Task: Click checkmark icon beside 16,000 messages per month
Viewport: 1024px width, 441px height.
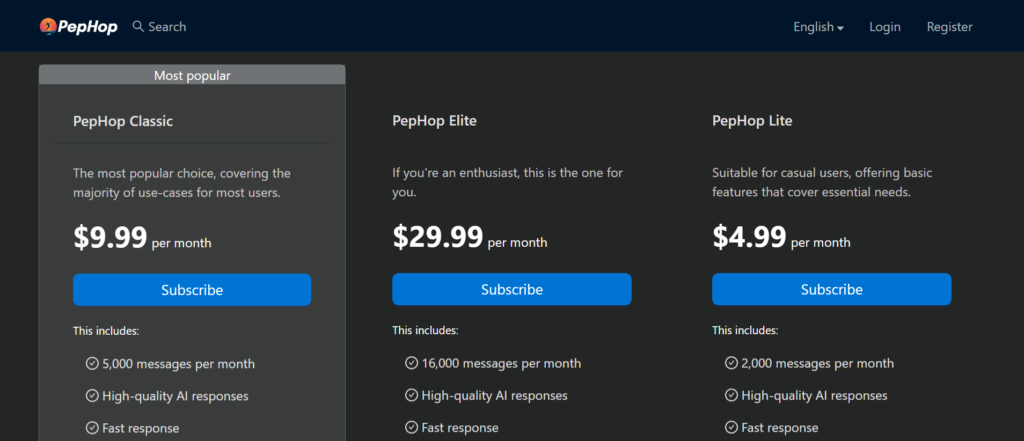Action: pos(411,363)
